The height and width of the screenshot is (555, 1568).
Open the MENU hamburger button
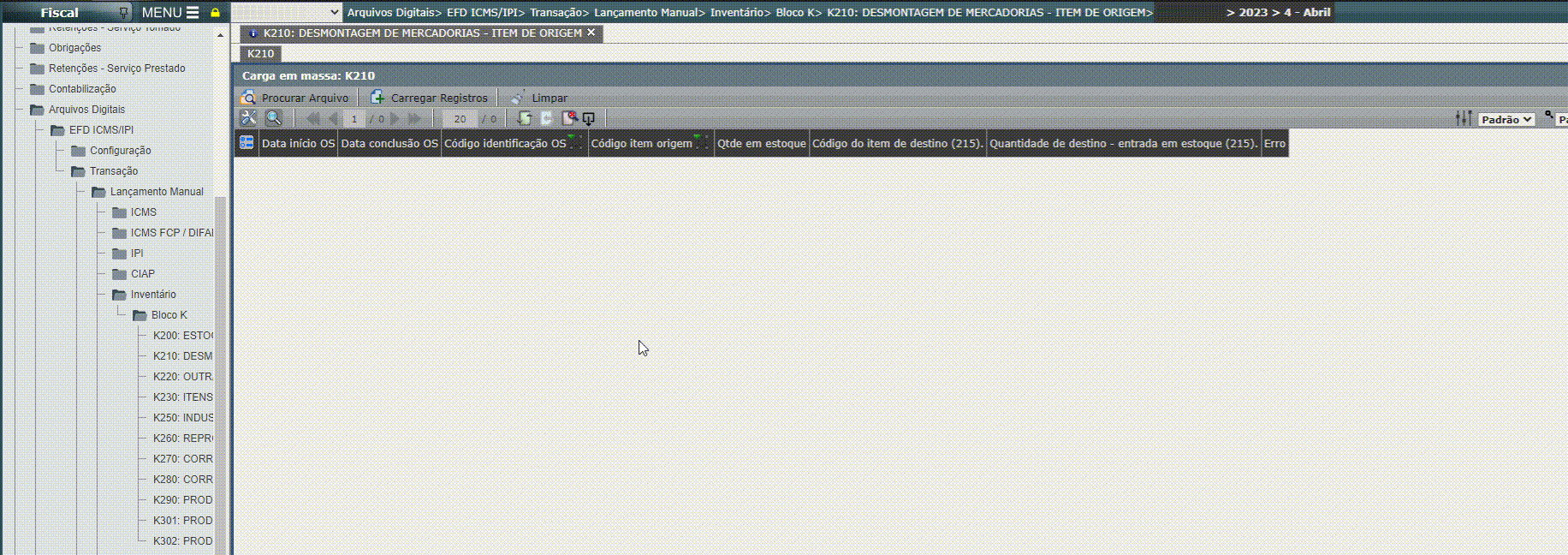170,13
